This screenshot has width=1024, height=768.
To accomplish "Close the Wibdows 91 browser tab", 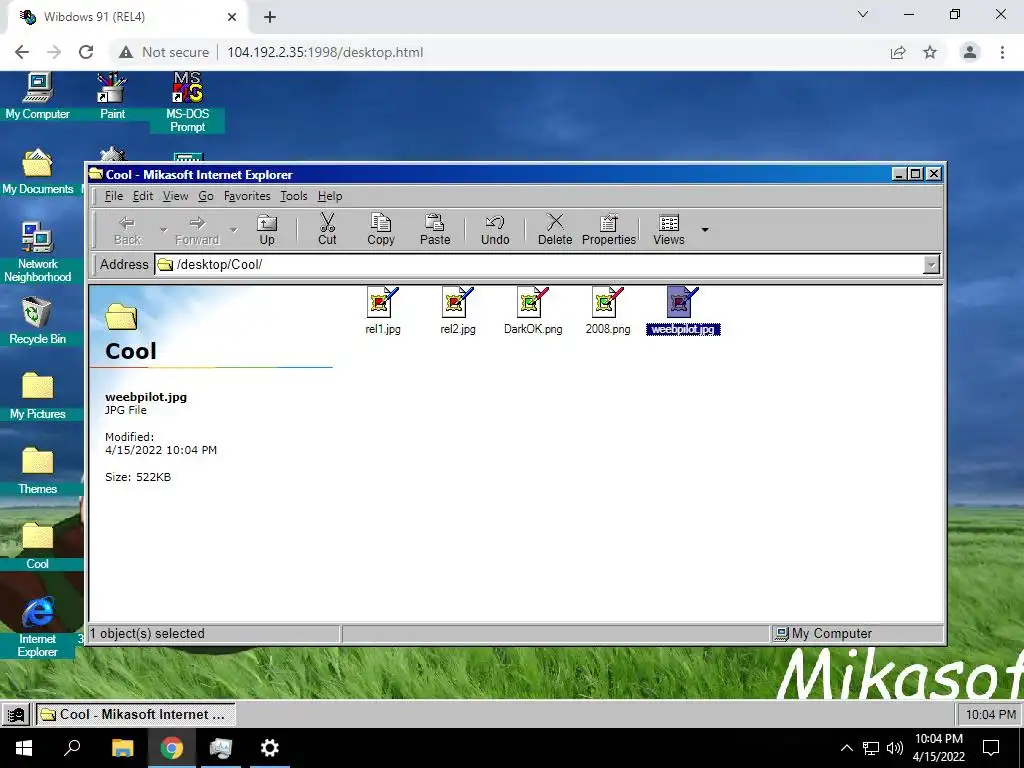I will click(x=232, y=17).
